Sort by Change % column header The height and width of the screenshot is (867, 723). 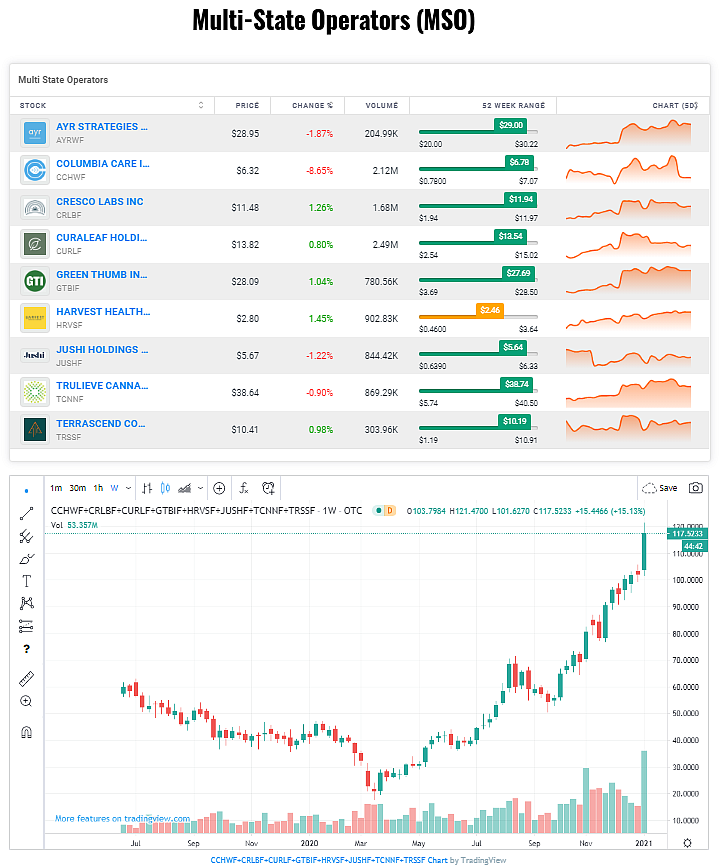(312, 105)
